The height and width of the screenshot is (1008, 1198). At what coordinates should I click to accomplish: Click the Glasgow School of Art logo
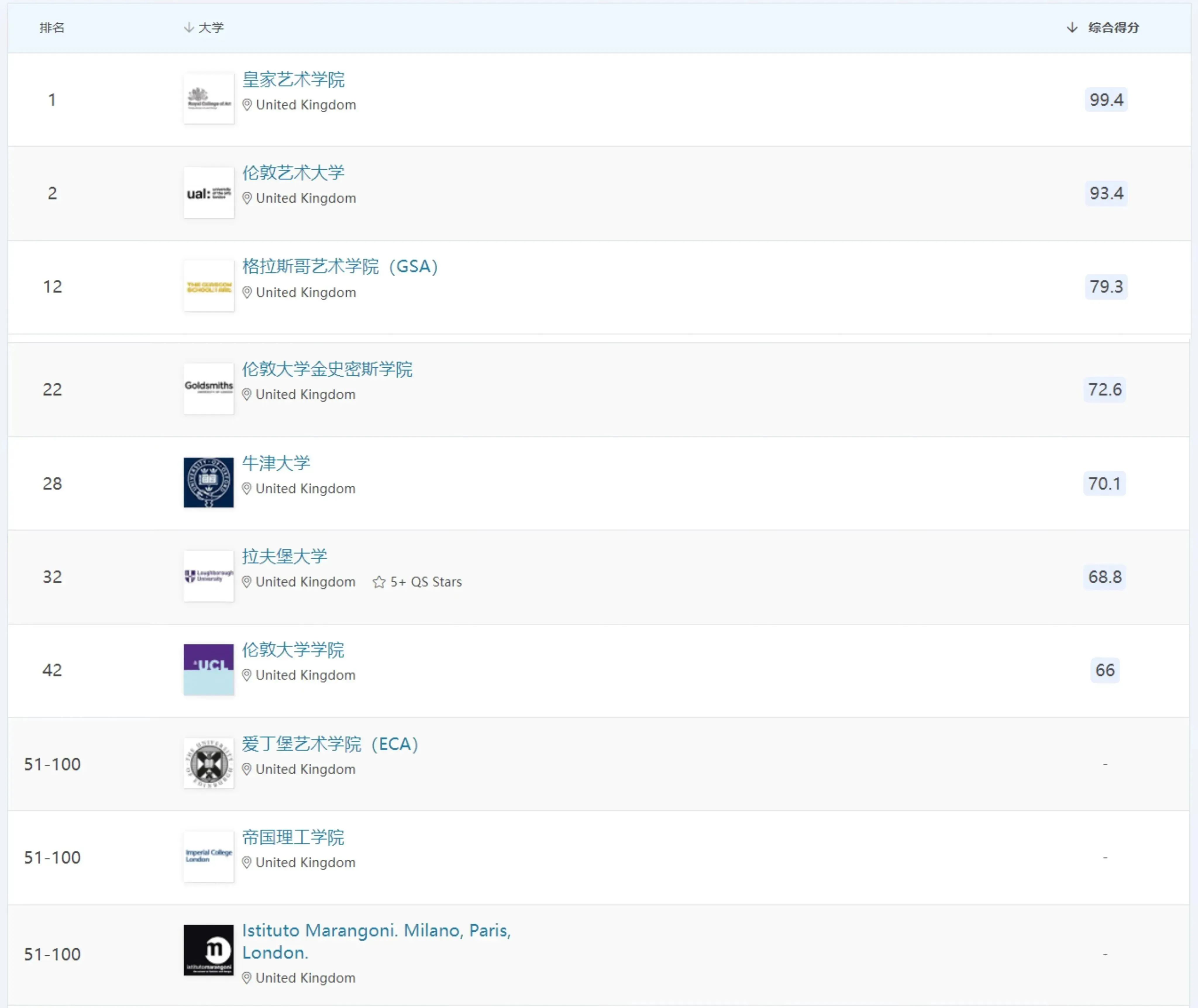tap(209, 286)
